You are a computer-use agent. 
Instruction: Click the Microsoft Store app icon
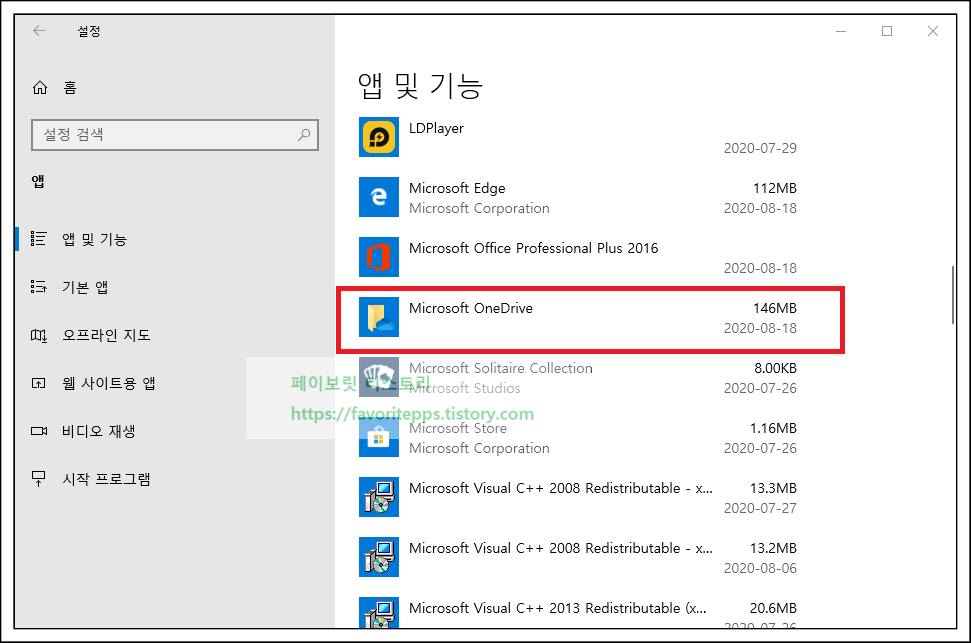[x=379, y=437]
